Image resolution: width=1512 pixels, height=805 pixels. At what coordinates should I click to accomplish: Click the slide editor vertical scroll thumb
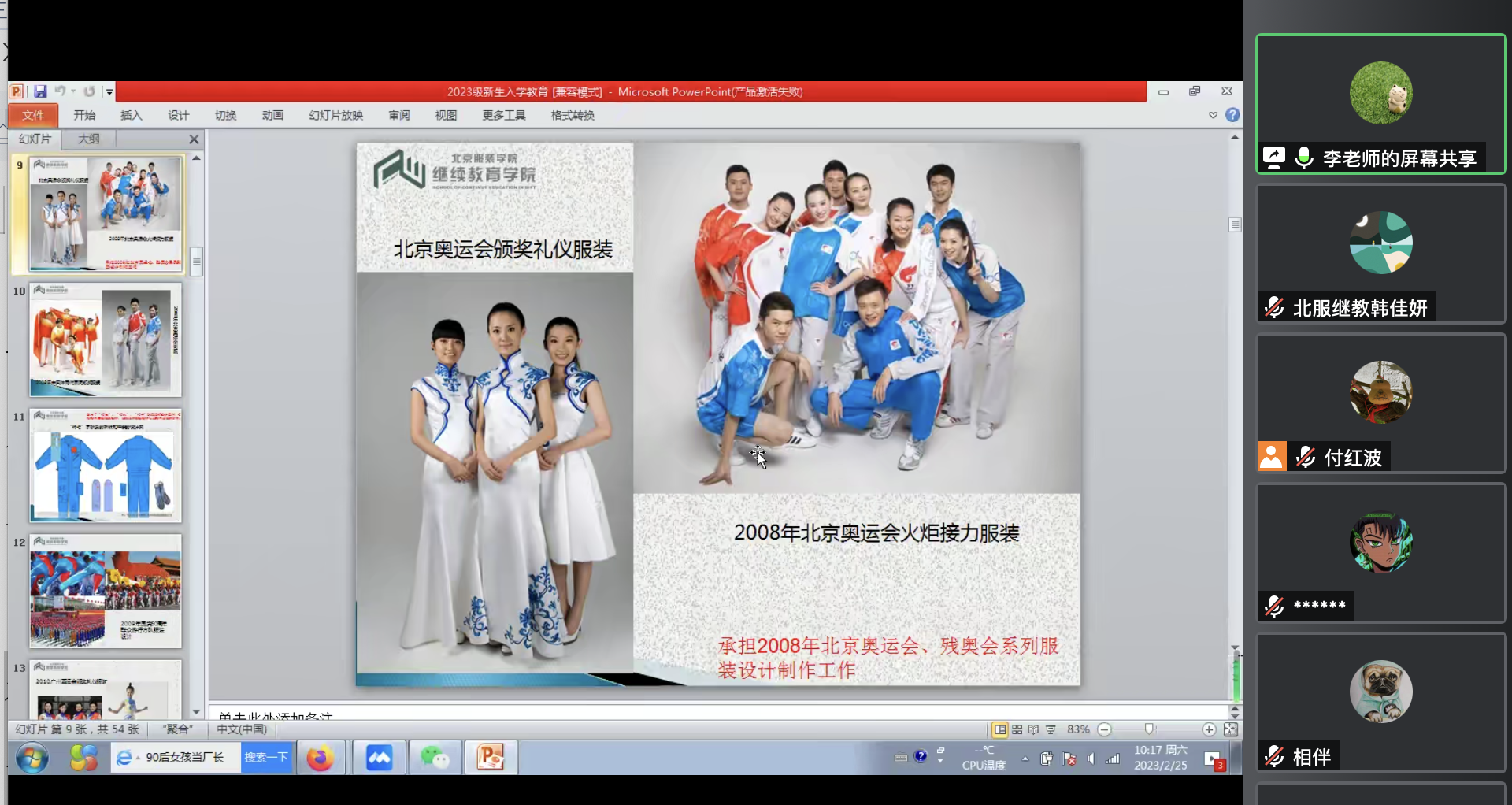(1235, 224)
